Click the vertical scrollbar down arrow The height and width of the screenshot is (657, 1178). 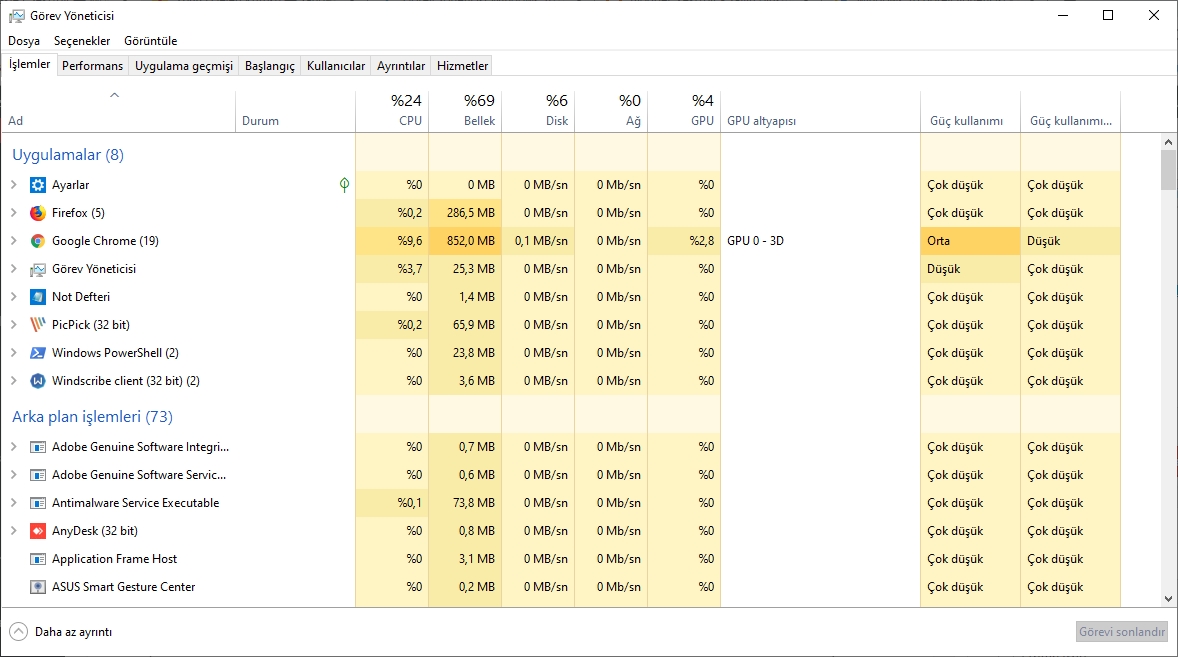click(x=1168, y=598)
